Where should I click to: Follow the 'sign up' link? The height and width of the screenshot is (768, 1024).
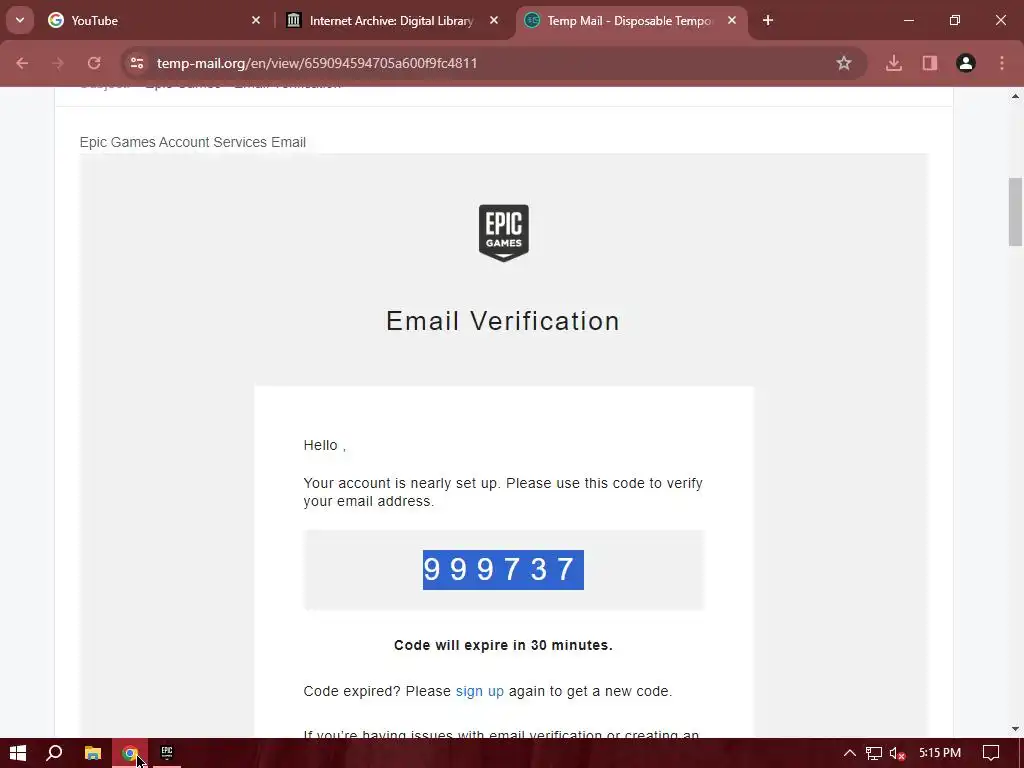pyautogui.click(x=479, y=691)
